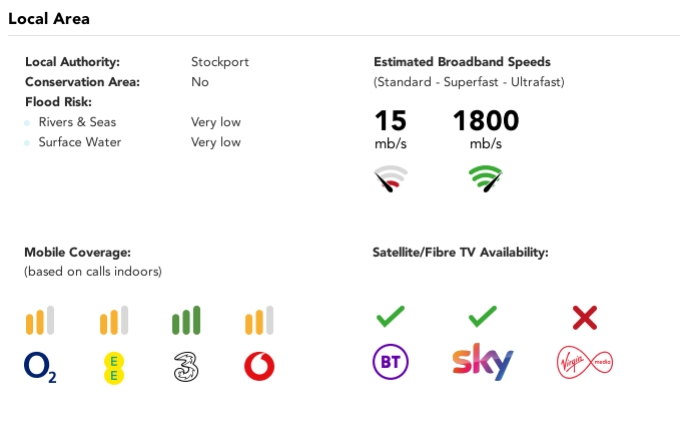Click the red standard speed gauge icon

390,178
